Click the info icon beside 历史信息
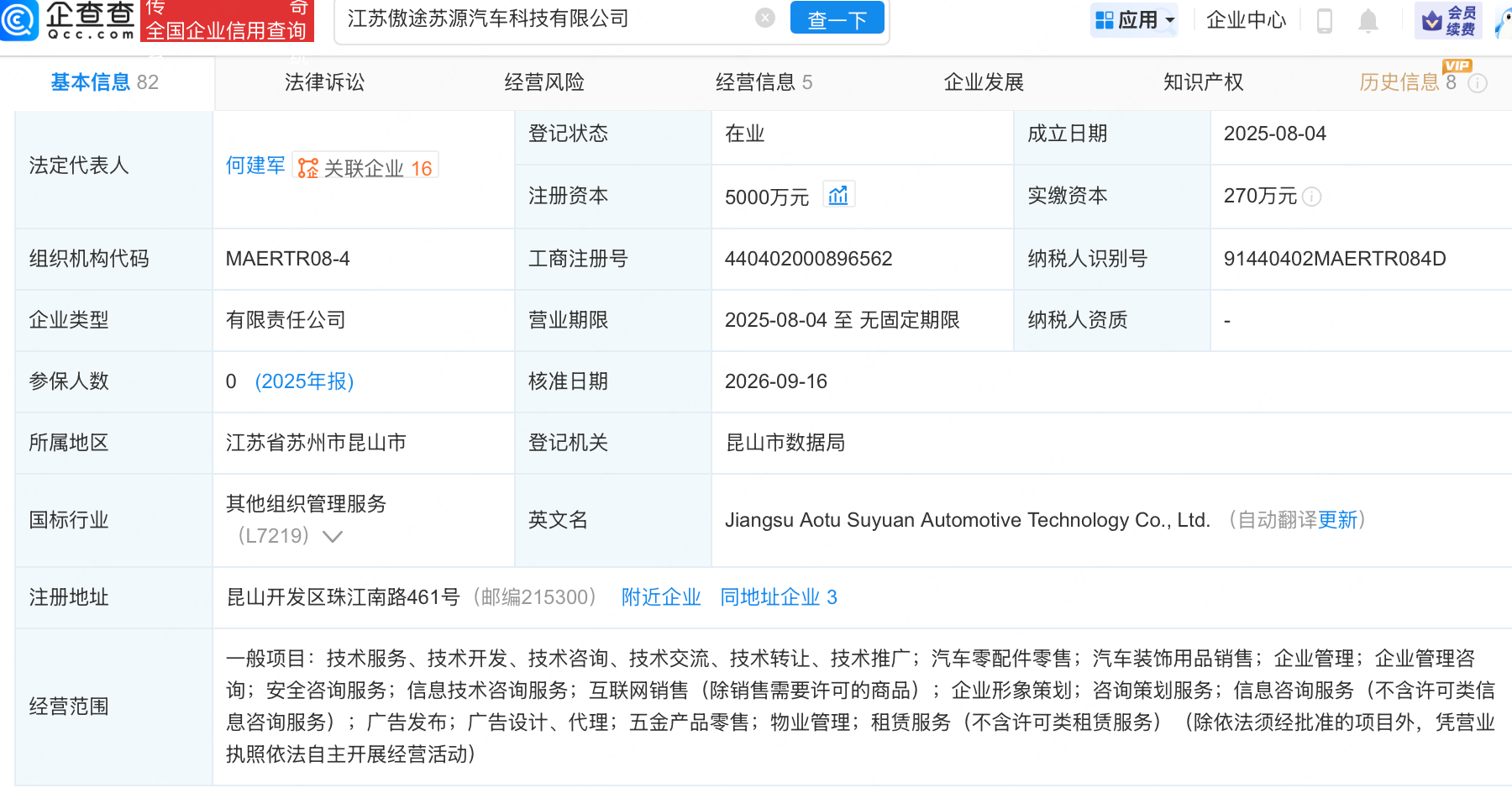 pyautogui.click(x=1478, y=83)
